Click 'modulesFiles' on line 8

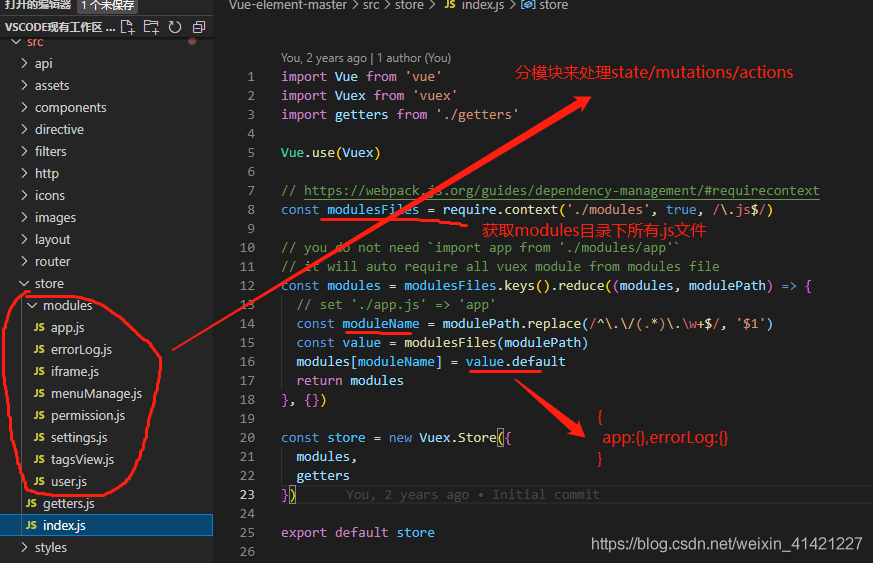click(372, 210)
